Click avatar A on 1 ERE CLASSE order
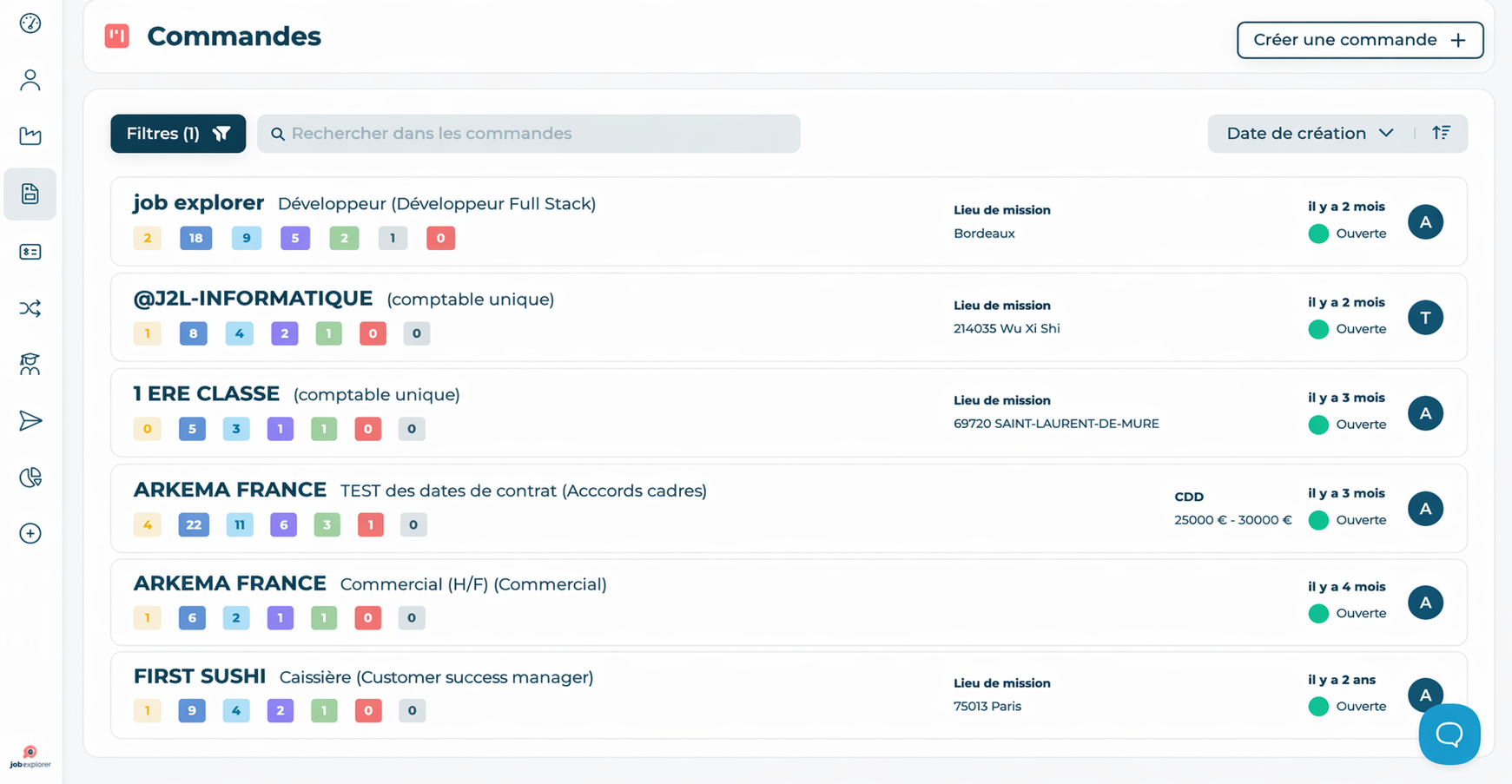The width and height of the screenshot is (1512, 784). point(1425,413)
